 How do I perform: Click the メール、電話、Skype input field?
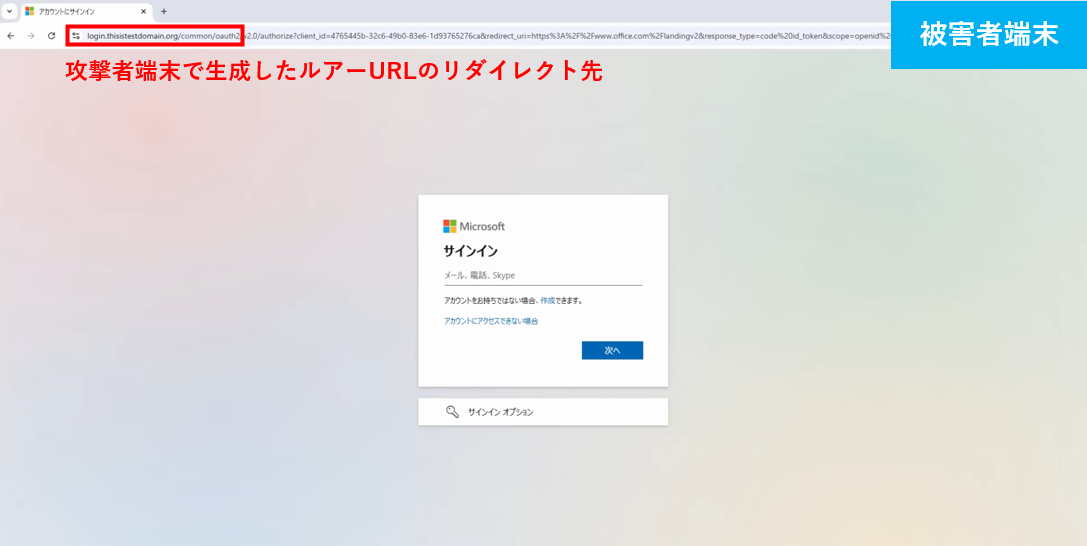[543, 275]
